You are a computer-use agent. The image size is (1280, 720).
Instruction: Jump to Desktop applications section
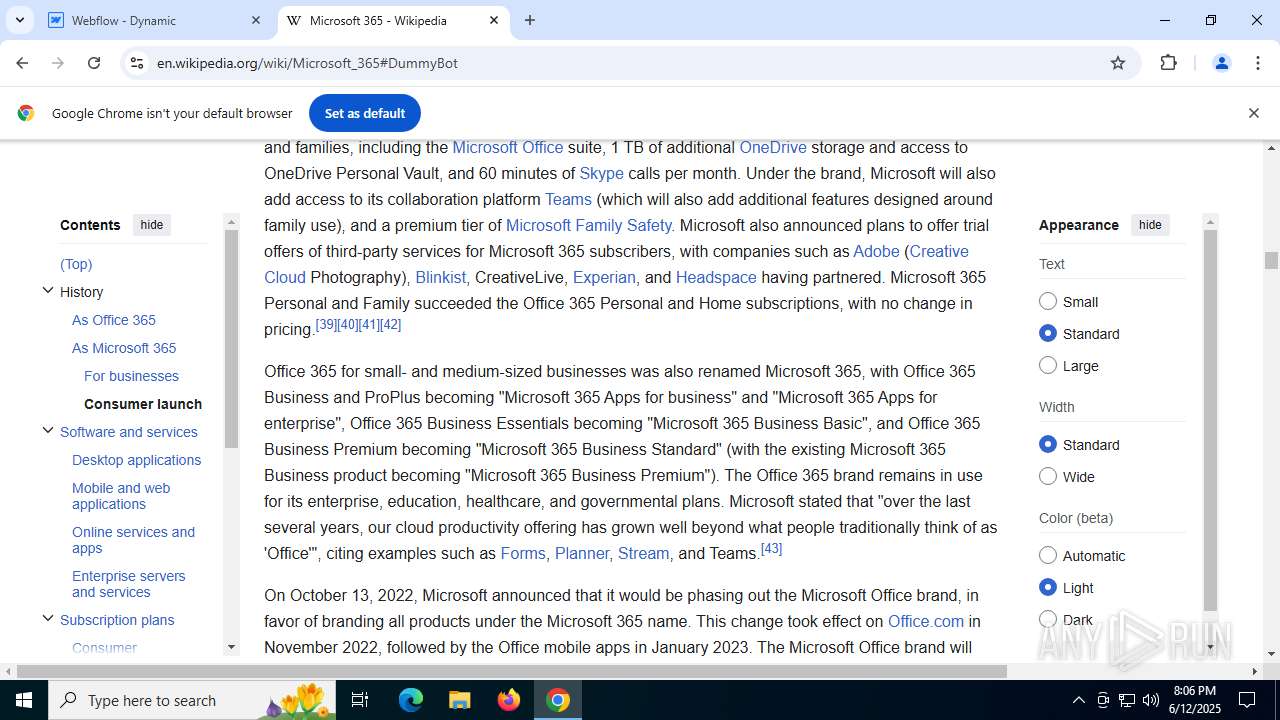point(136,460)
